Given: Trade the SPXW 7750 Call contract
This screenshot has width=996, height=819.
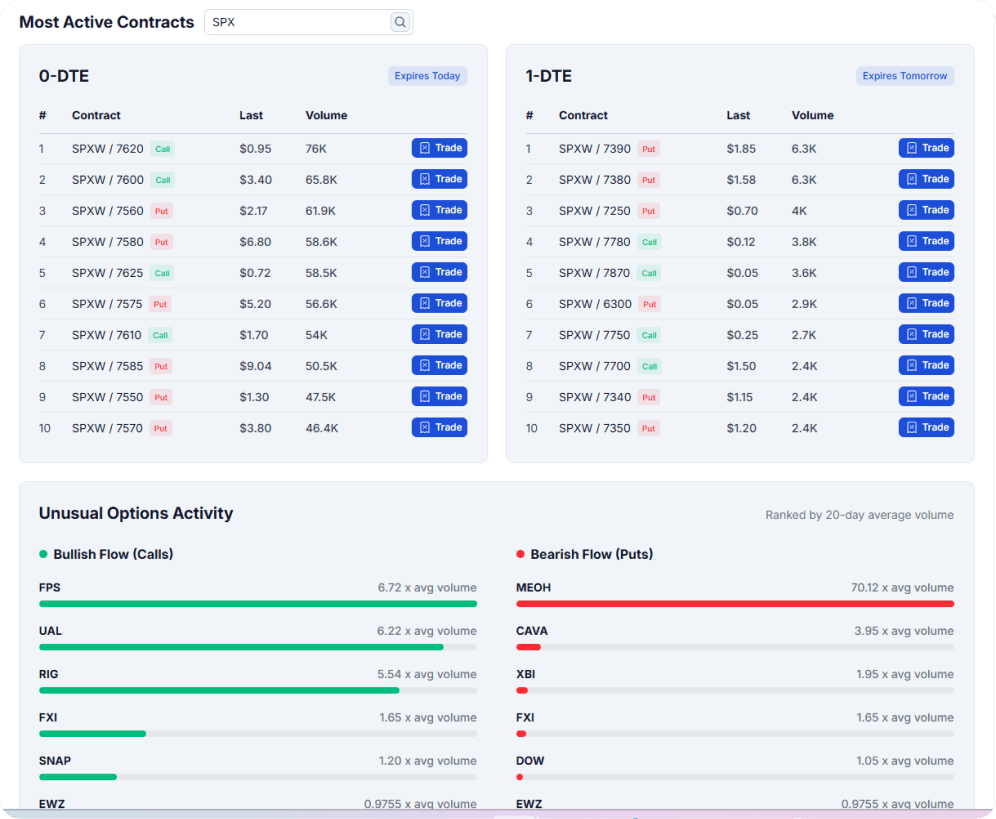Looking at the screenshot, I should (926, 334).
